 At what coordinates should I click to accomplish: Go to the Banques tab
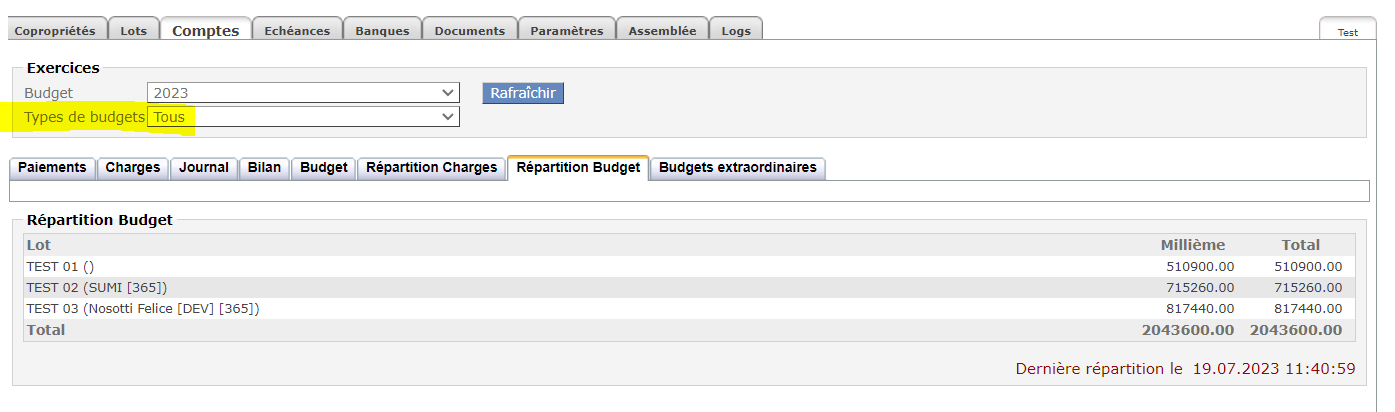click(x=382, y=30)
